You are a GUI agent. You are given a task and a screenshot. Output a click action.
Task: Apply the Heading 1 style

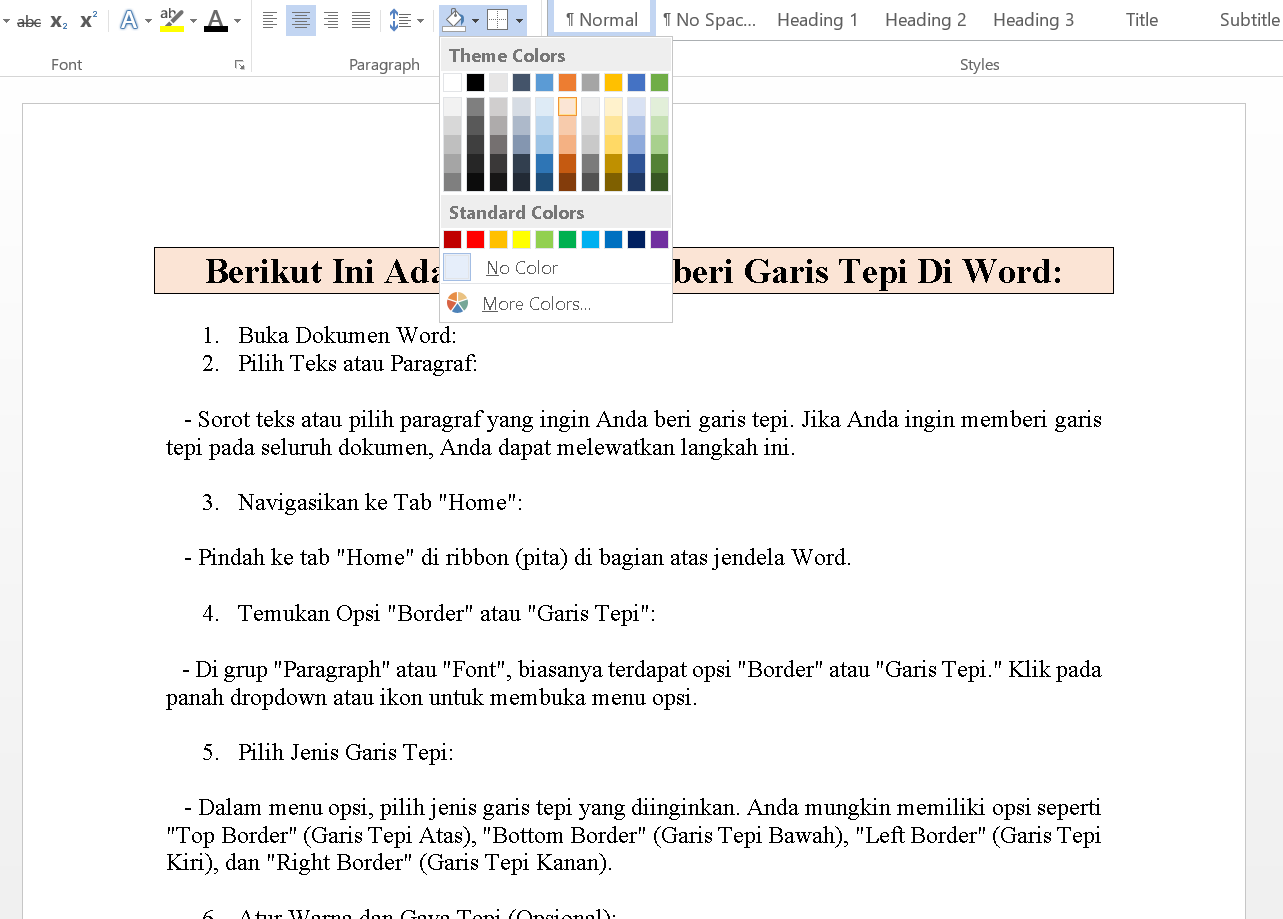click(x=817, y=20)
